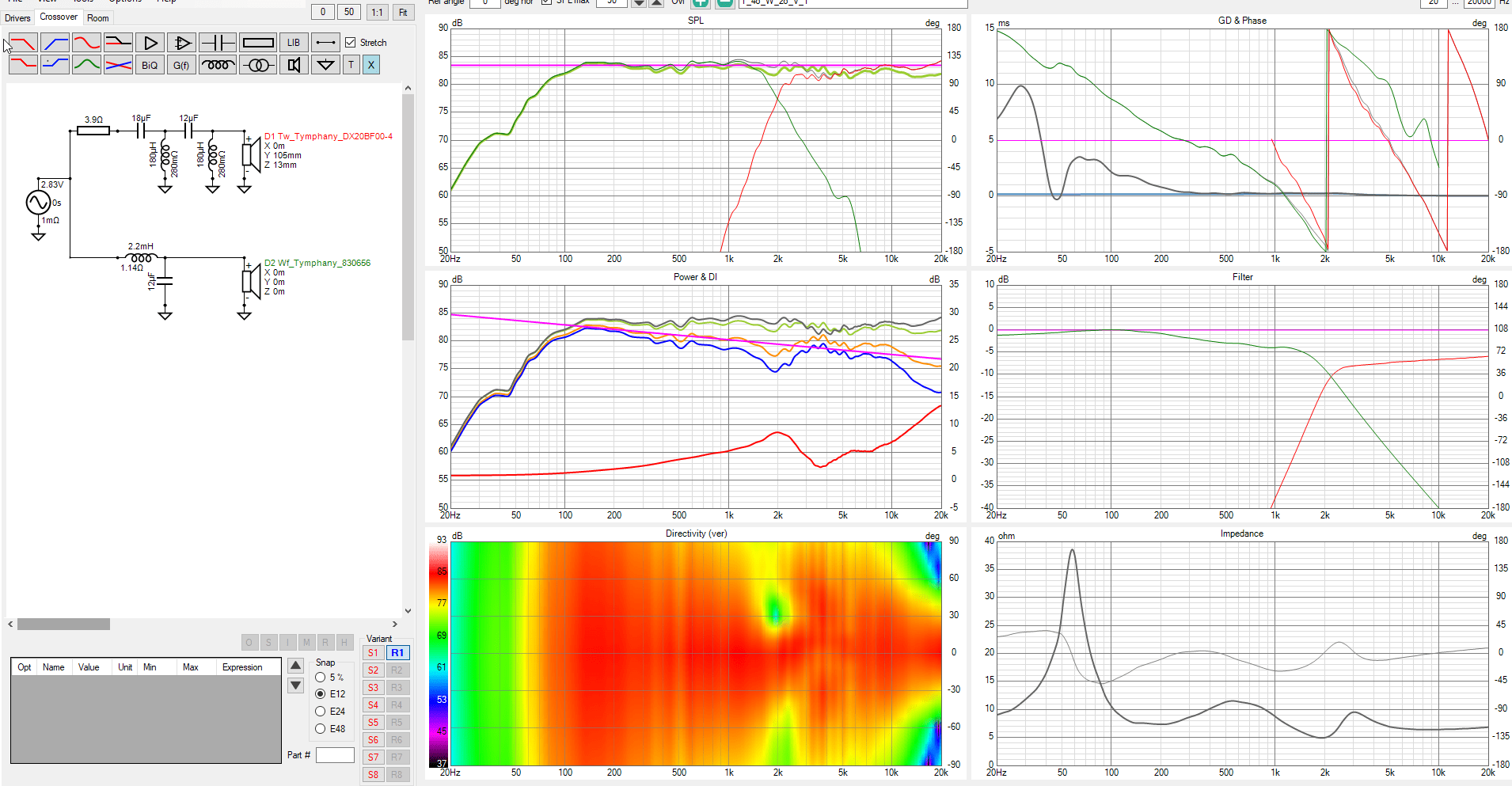Click the schematic vertical scrollbar thumb
Viewport: 1512px width, 786px height.
pyautogui.click(x=408, y=218)
